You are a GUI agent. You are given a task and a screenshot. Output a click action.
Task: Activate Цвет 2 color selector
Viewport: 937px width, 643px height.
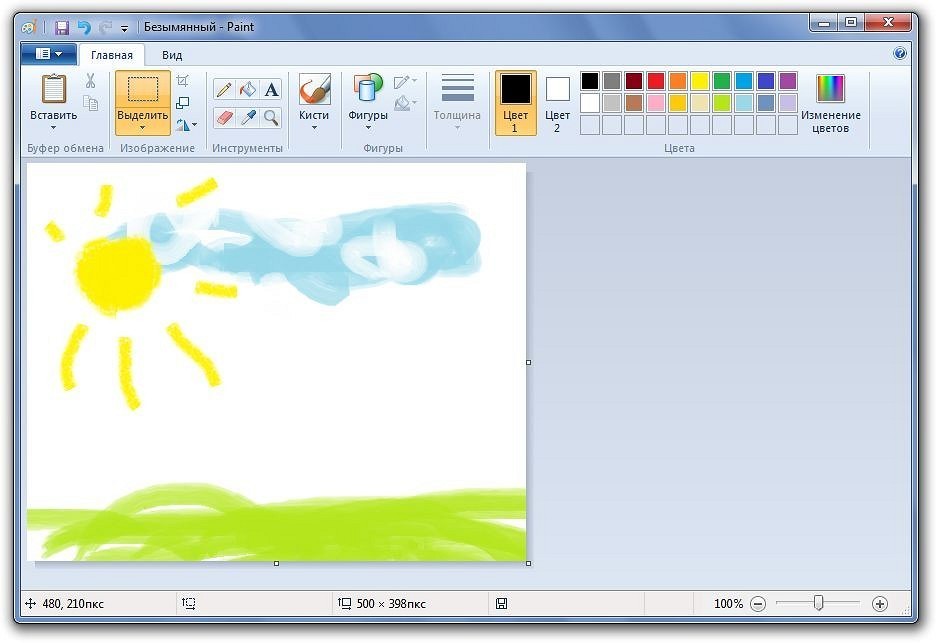[557, 102]
